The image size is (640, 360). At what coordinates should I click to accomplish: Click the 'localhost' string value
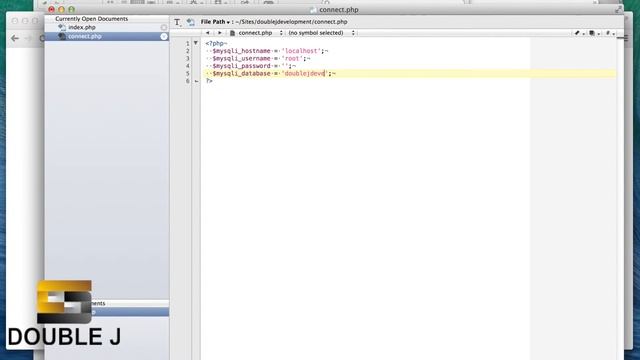point(301,51)
